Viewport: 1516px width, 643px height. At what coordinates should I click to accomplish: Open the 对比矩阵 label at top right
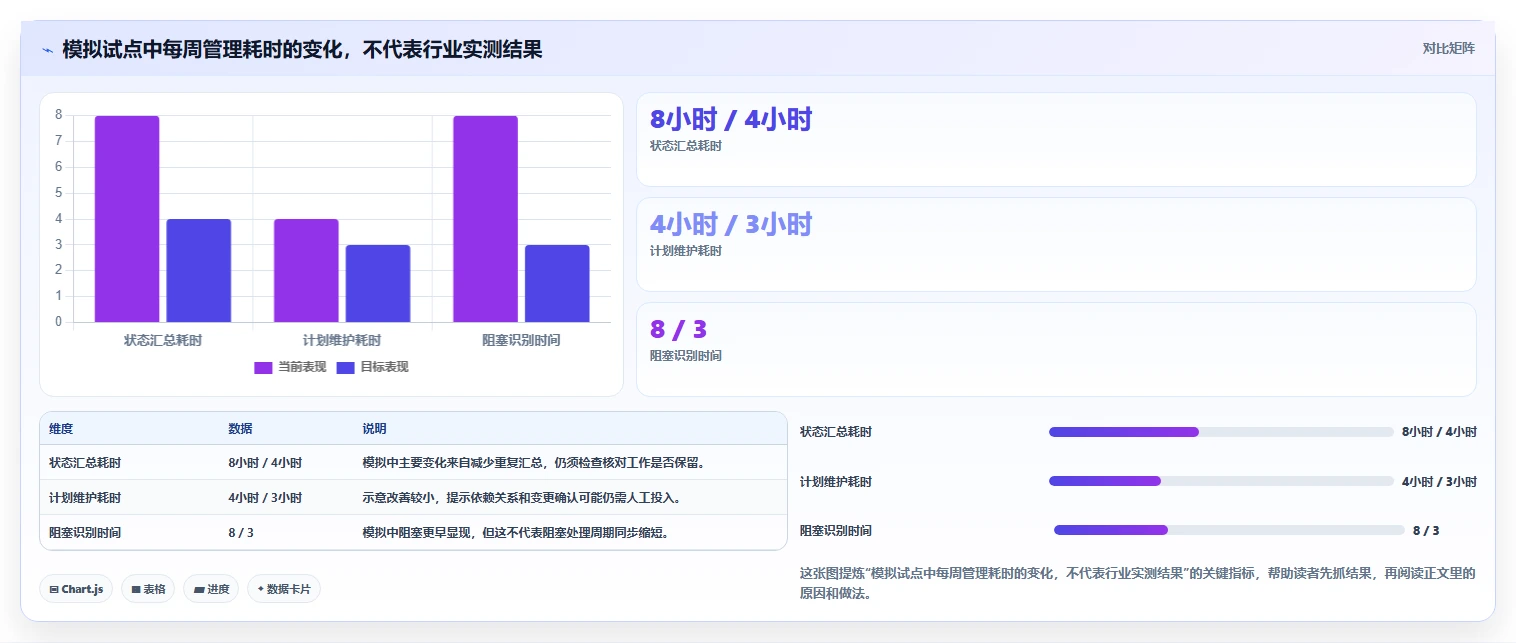(x=1448, y=48)
